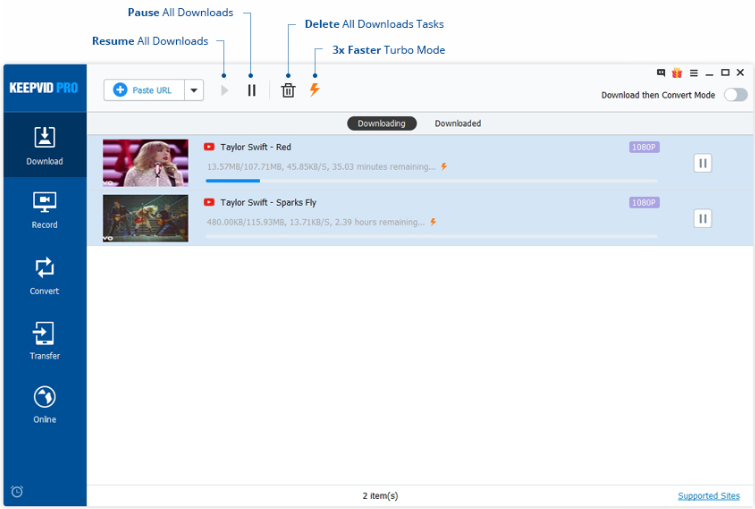Select Taylor Swift - Red video thumbnail
This screenshot has height=509, width=755.
point(145,163)
